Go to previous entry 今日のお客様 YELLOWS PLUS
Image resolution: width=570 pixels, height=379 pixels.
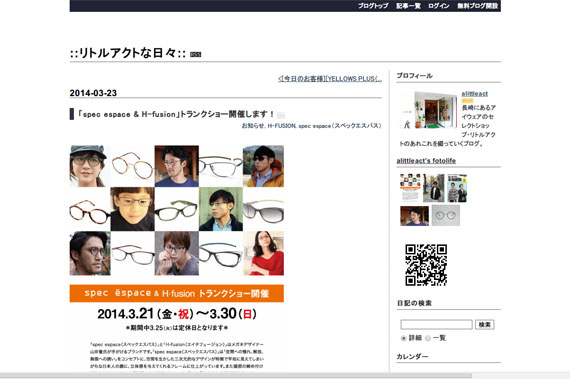[x=330, y=78]
